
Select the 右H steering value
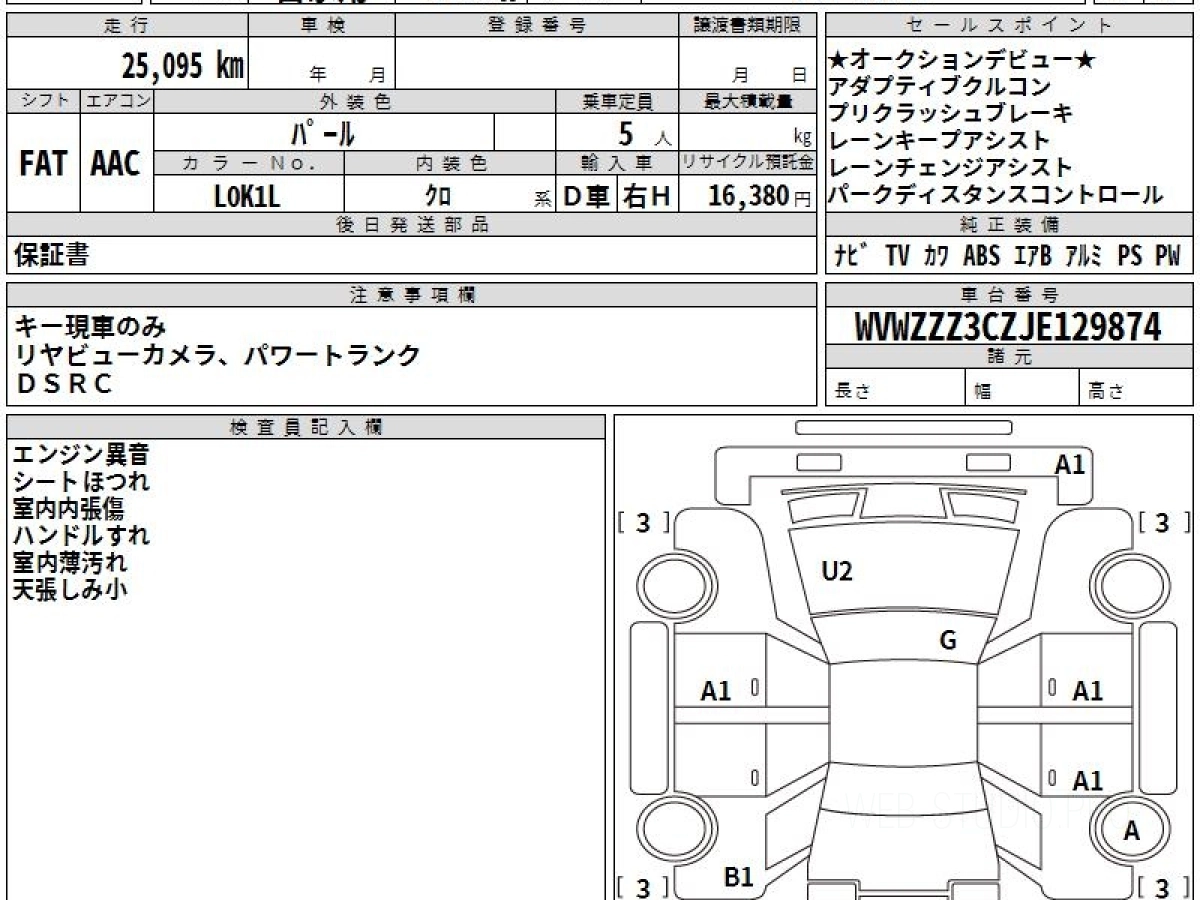coord(648,196)
